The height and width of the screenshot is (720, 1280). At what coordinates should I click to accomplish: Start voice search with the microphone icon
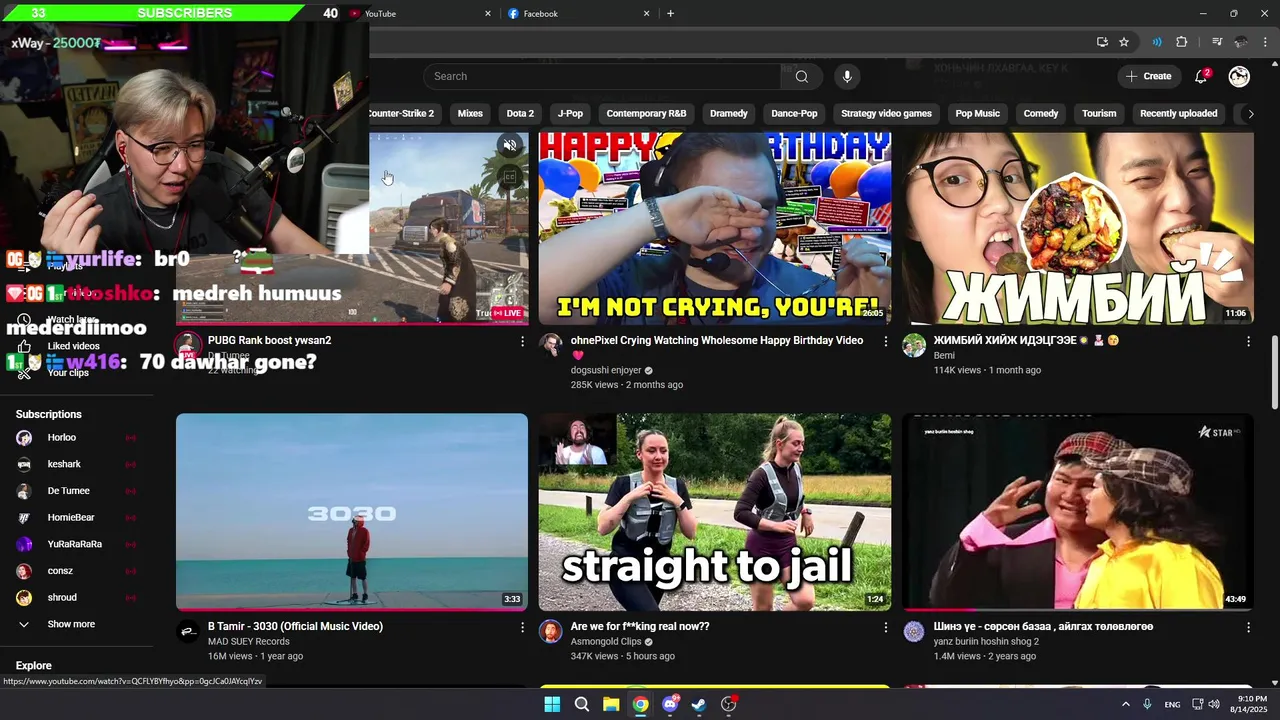pos(847,76)
